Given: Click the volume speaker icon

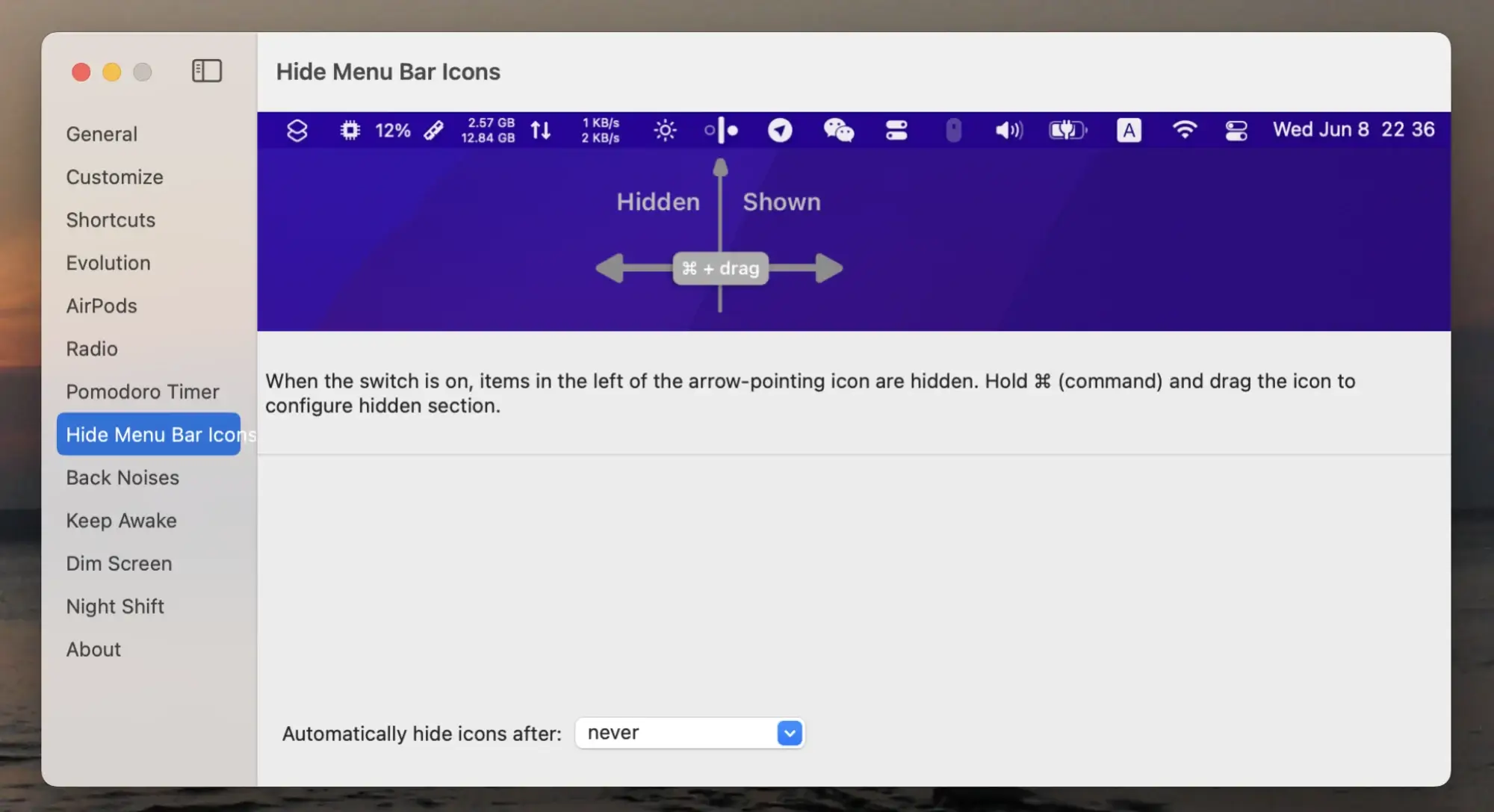Looking at the screenshot, I should point(1008,131).
